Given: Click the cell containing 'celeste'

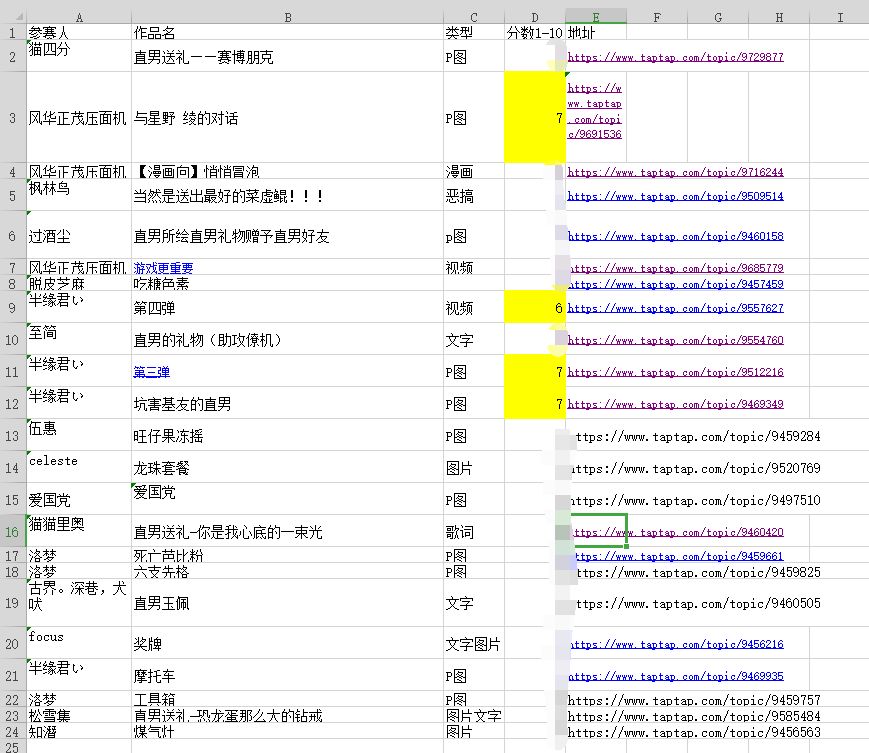Looking at the screenshot, I should (x=78, y=468).
